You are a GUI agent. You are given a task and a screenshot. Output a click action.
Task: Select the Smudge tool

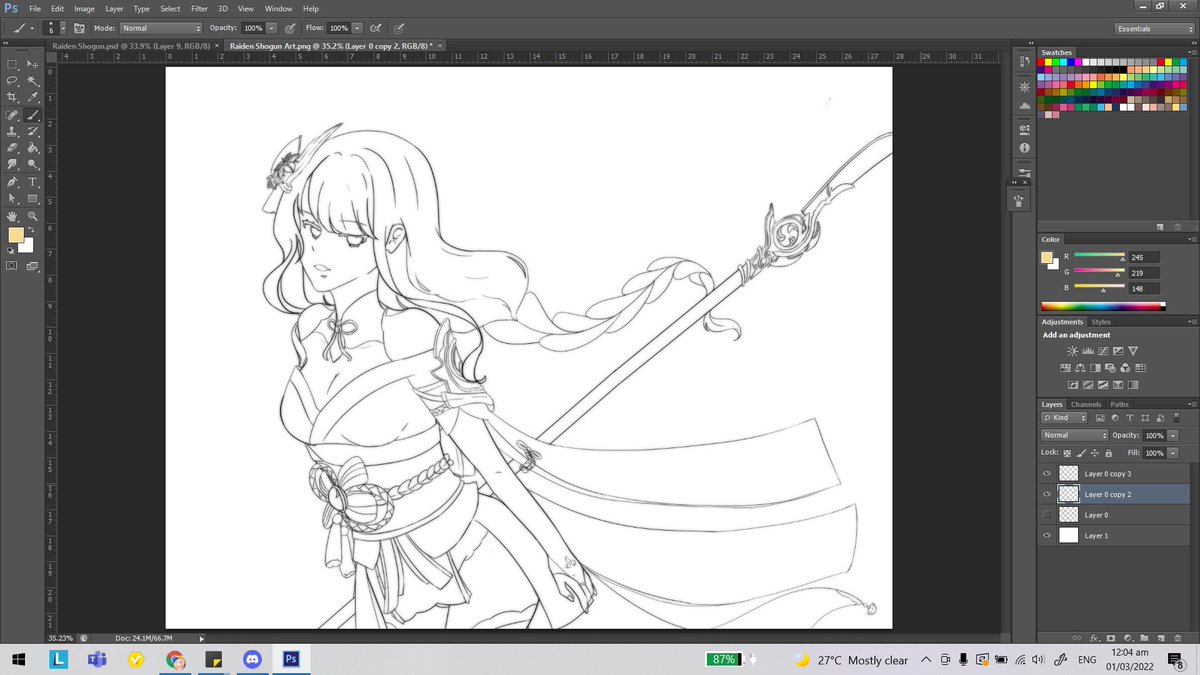coord(12,164)
